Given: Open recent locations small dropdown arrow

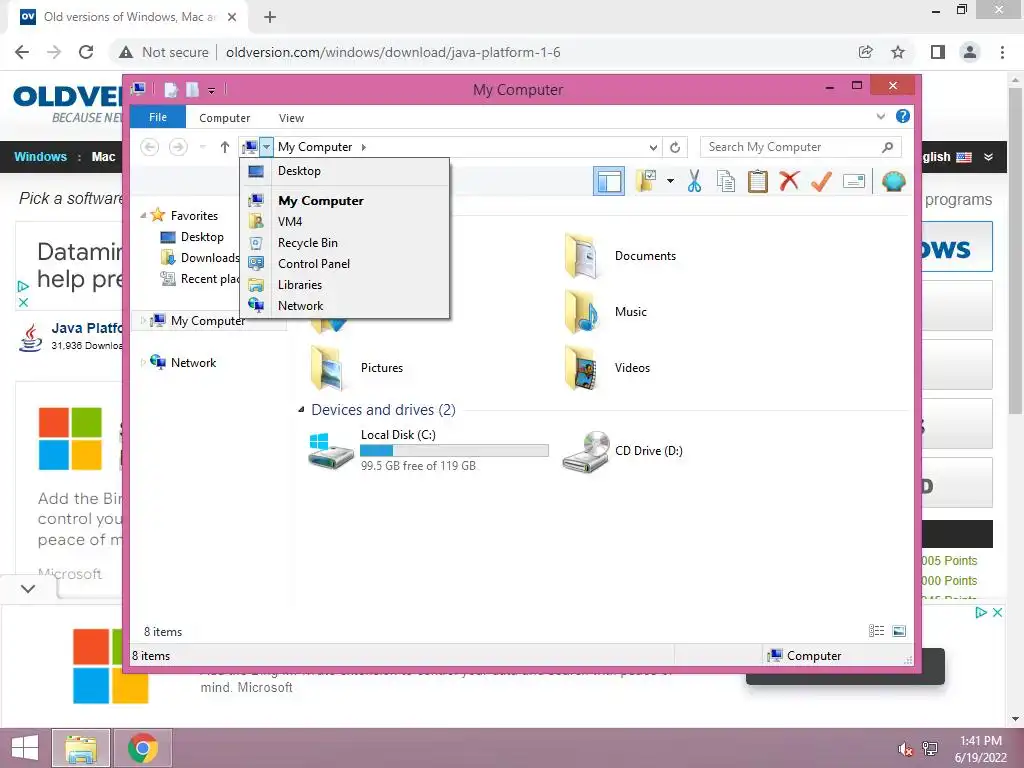Looking at the screenshot, I should tap(202, 147).
